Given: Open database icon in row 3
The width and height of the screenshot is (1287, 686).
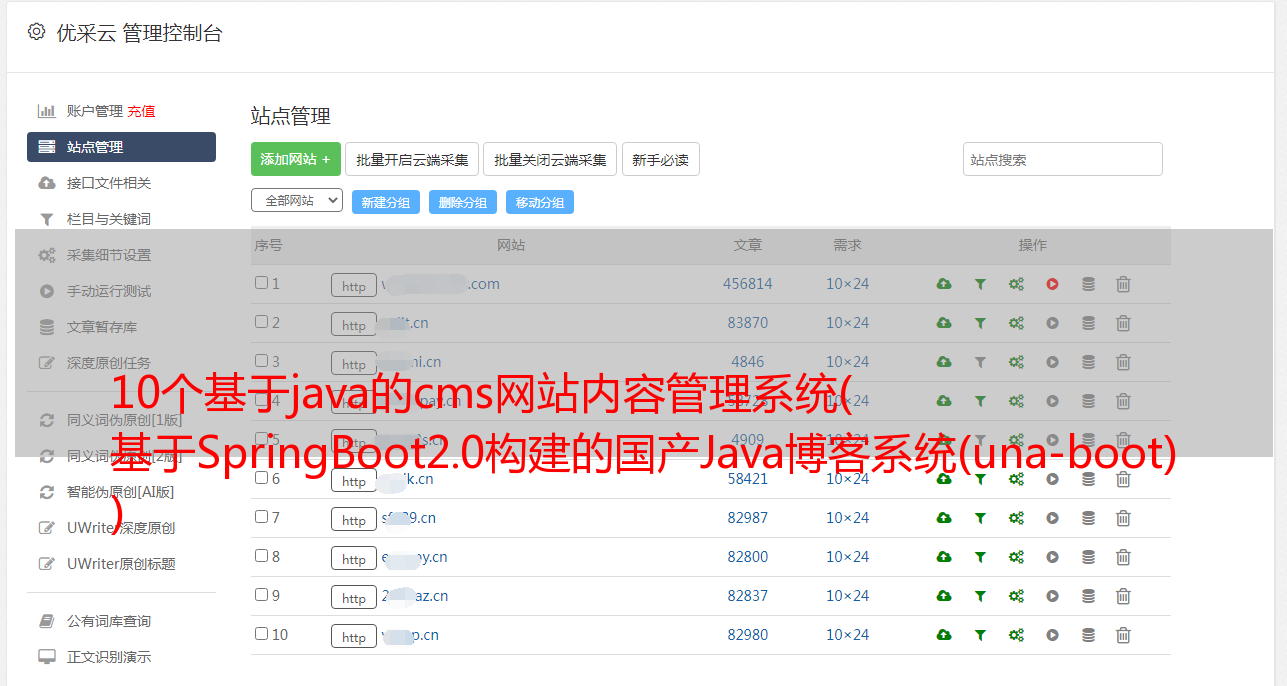Looking at the screenshot, I should (1088, 362).
